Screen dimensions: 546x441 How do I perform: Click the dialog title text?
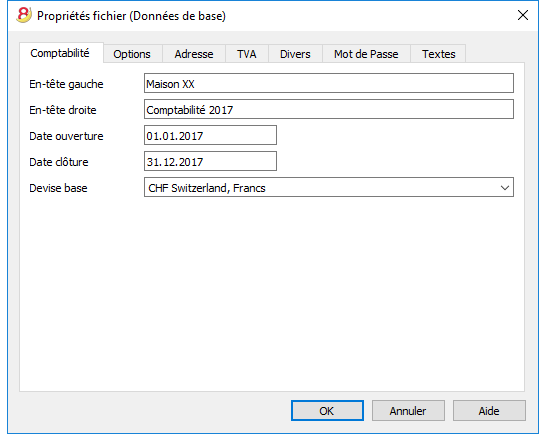[132, 16]
